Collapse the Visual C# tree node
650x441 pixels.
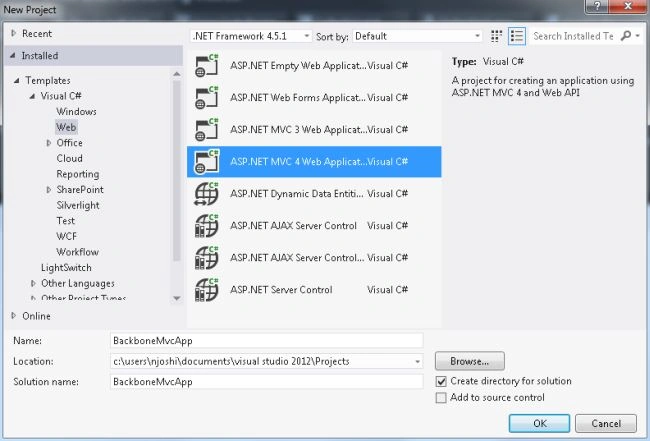(x=32, y=96)
